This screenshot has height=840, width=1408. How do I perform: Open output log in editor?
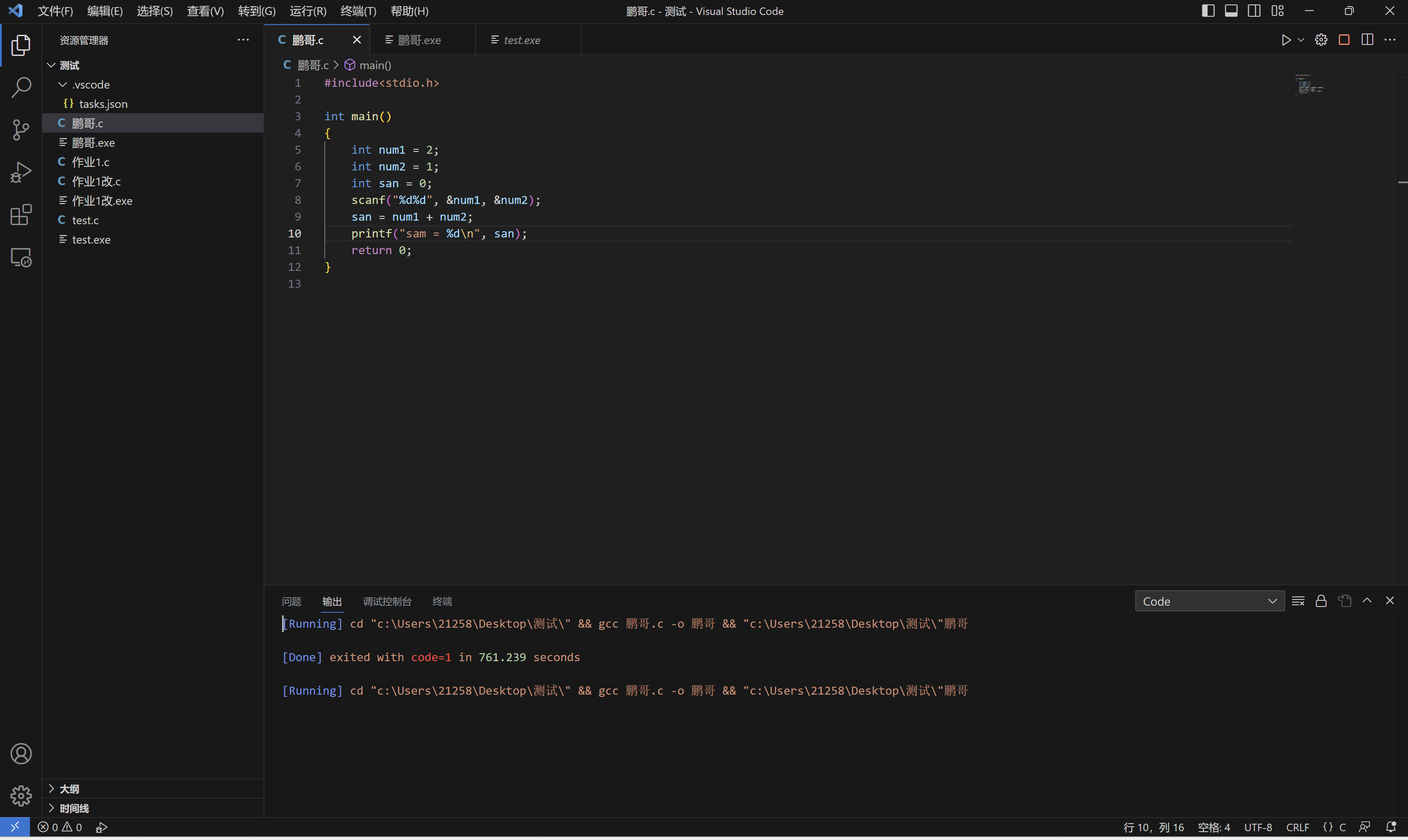[1344, 601]
